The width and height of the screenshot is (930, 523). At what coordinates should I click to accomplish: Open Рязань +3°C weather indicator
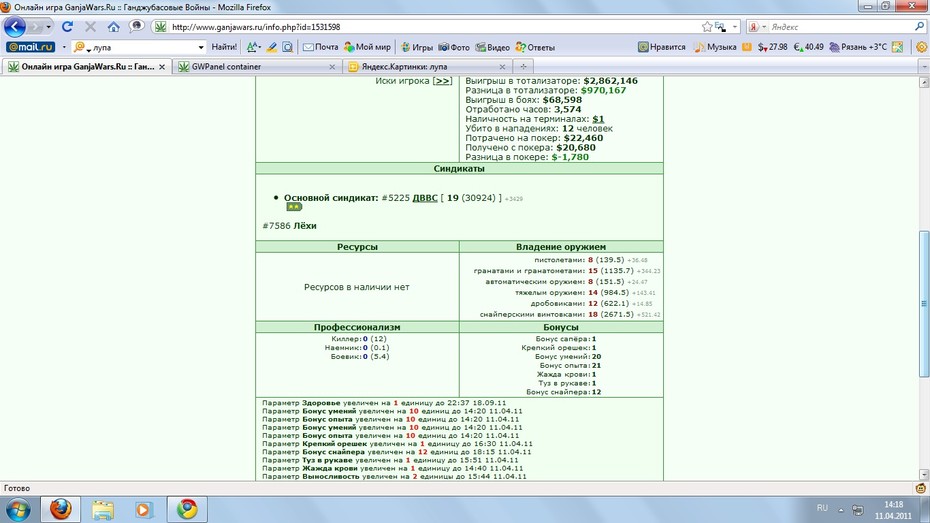(858, 47)
